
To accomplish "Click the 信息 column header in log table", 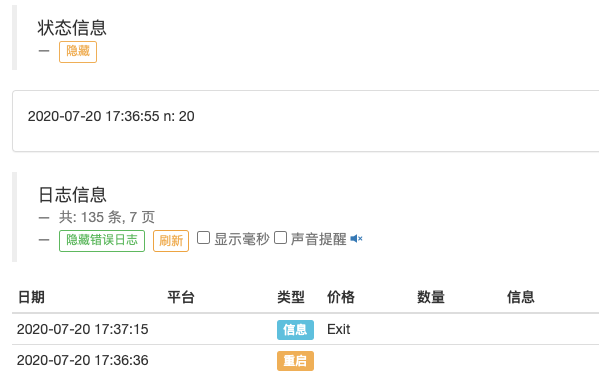I will (521, 297).
